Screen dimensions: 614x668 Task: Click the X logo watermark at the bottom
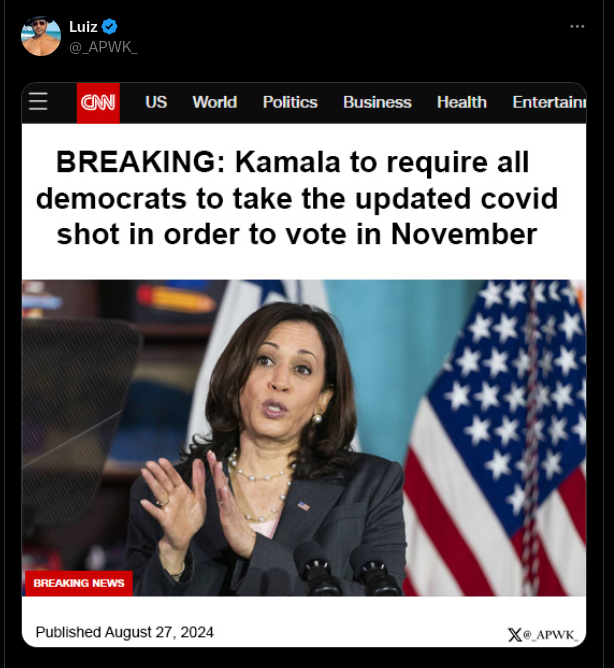coord(515,635)
